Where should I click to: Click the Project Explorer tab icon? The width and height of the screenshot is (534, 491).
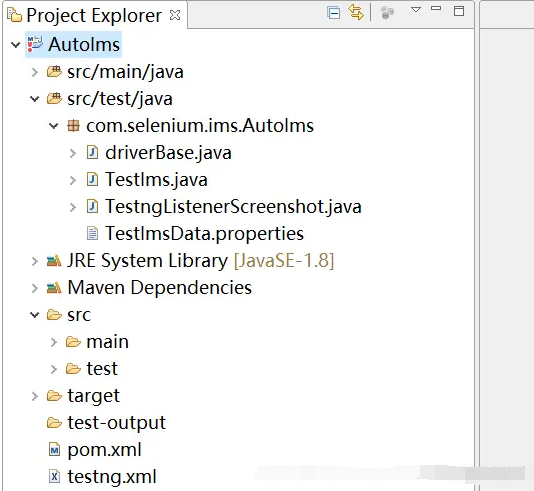point(15,15)
